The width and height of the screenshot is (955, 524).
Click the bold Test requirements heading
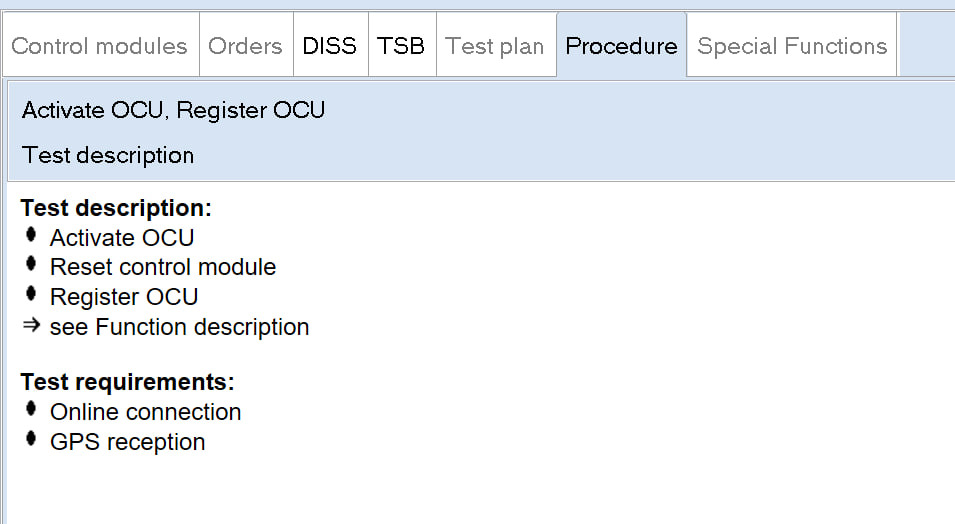coord(127,382)
